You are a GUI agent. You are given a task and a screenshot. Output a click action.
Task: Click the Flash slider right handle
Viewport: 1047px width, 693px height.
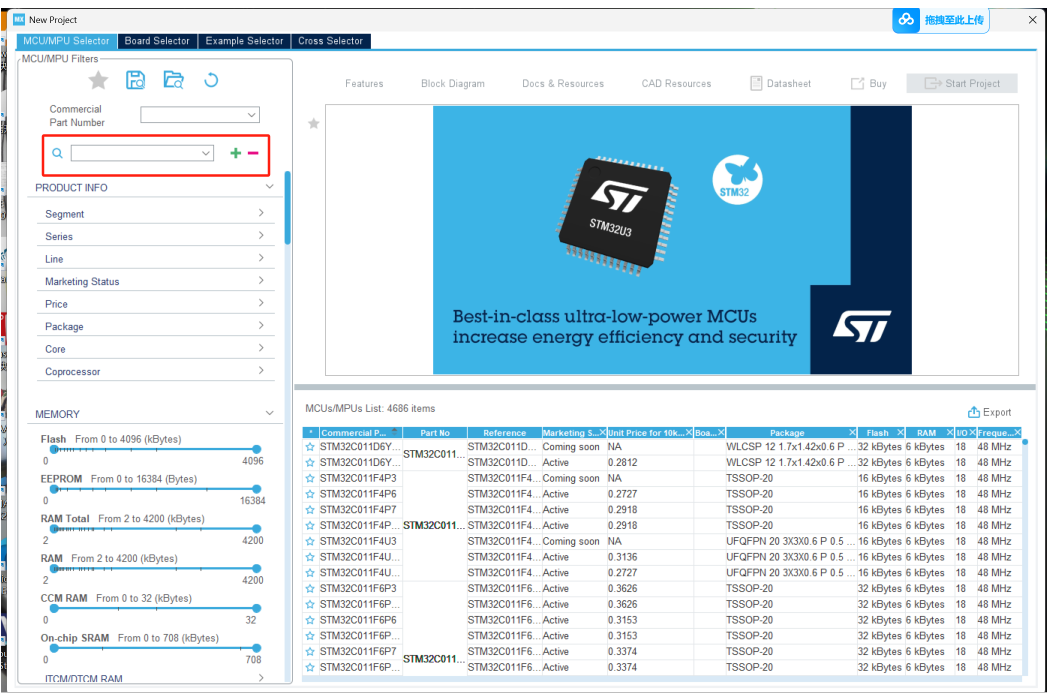[x=256, y=449]
